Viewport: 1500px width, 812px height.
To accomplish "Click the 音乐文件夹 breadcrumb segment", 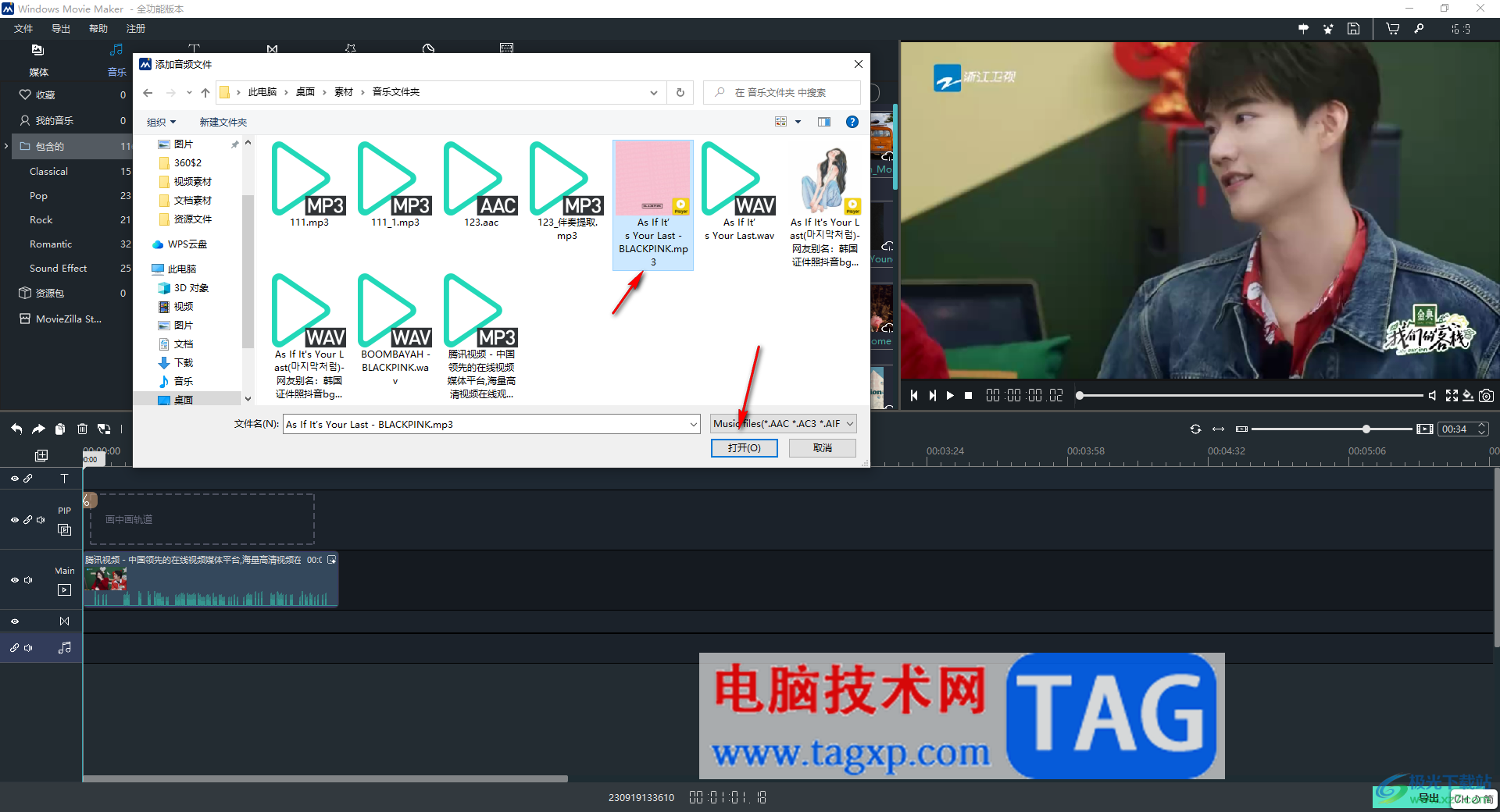I will point(395,92).
